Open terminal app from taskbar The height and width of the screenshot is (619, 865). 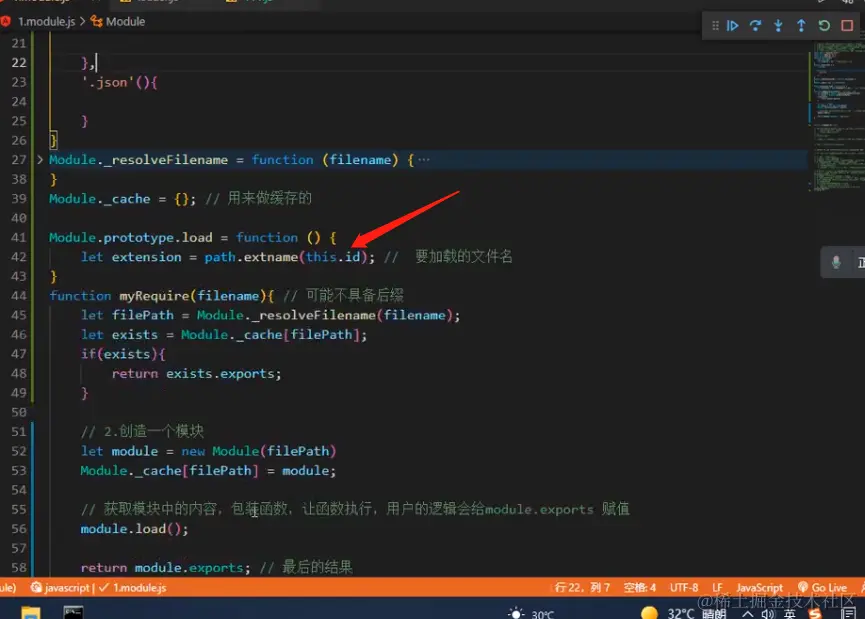coord(73,612)
